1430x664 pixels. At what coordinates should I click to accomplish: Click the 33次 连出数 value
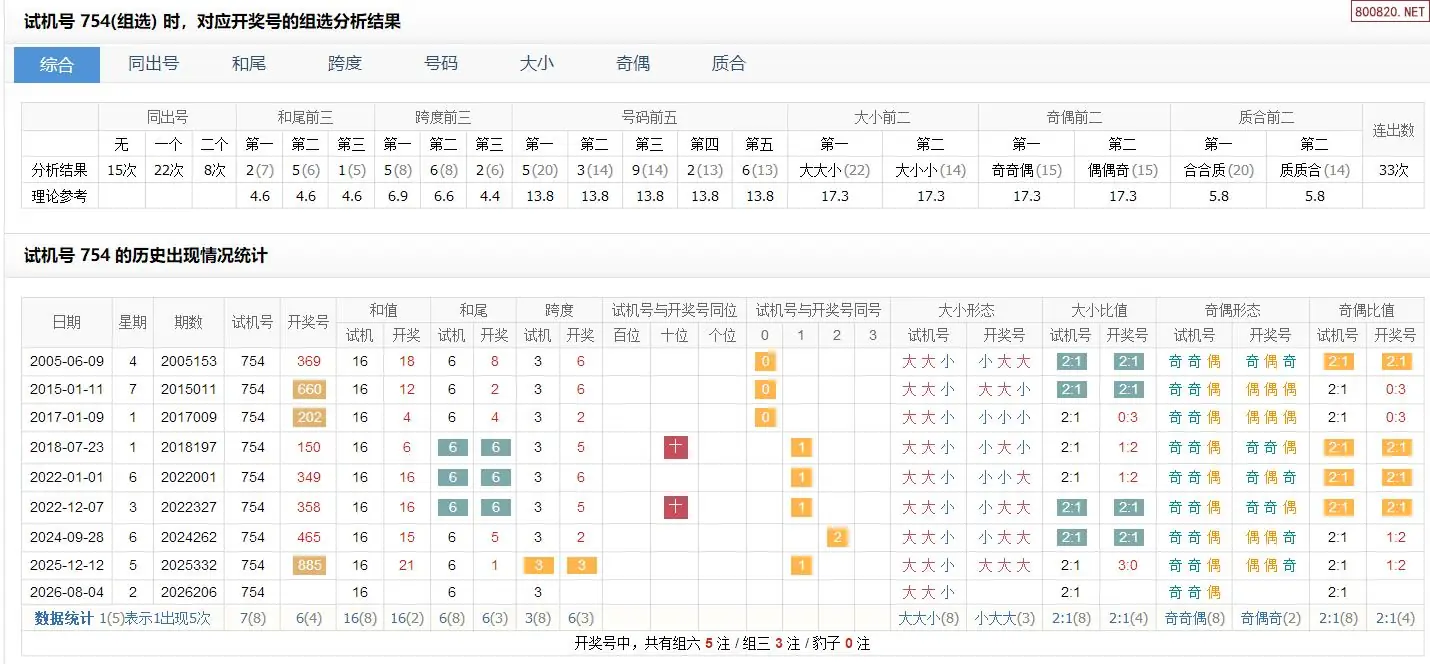pos(1393,171)
